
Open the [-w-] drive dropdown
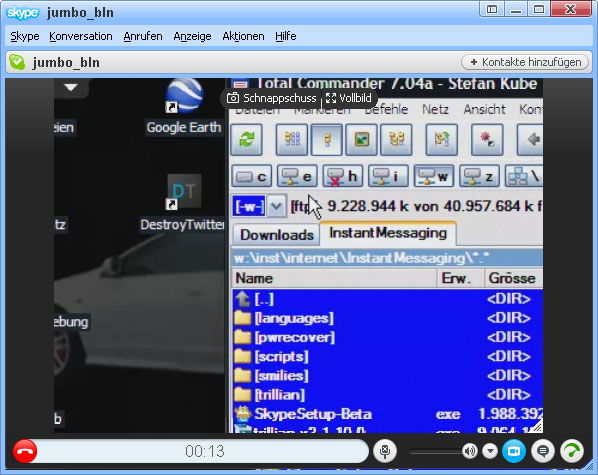[276, 206]
